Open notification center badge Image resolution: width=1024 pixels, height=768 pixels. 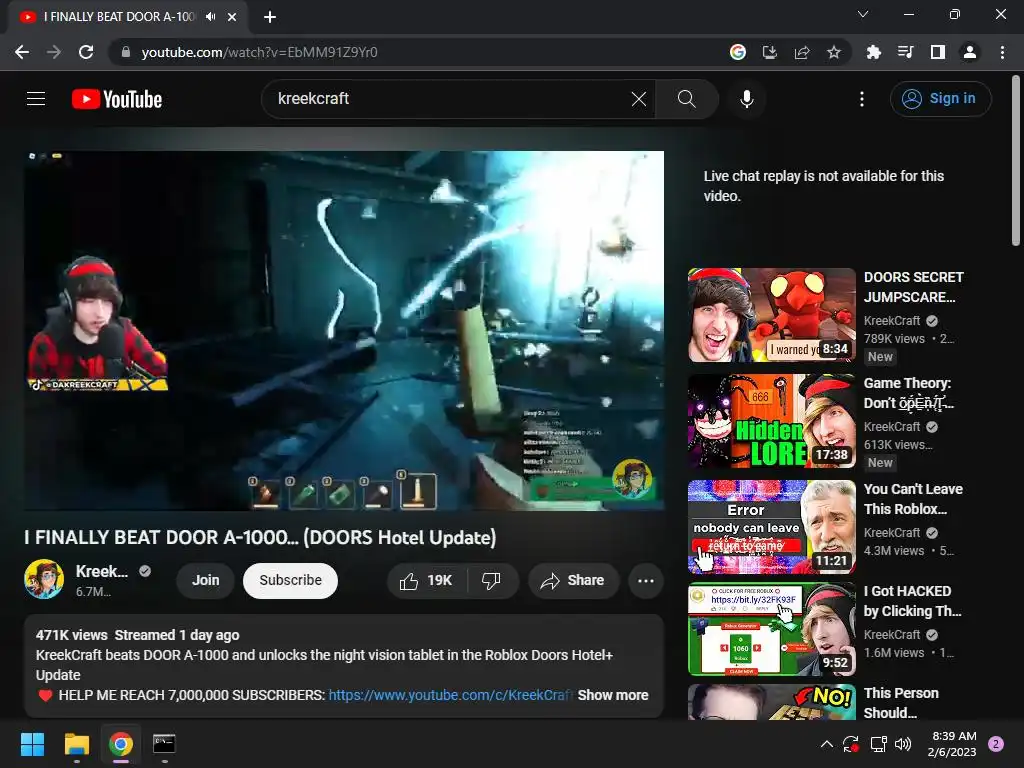[996, 744]
